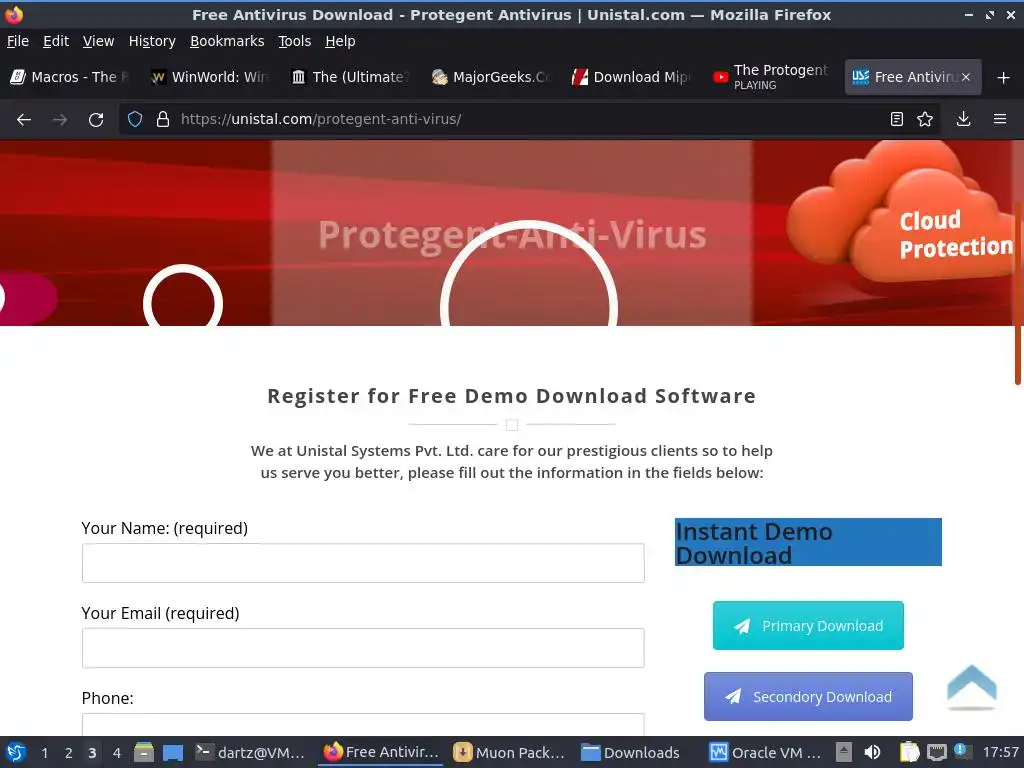Open Downloads folder taskbar item
The image size is (1024, 768).
point(631,753)
